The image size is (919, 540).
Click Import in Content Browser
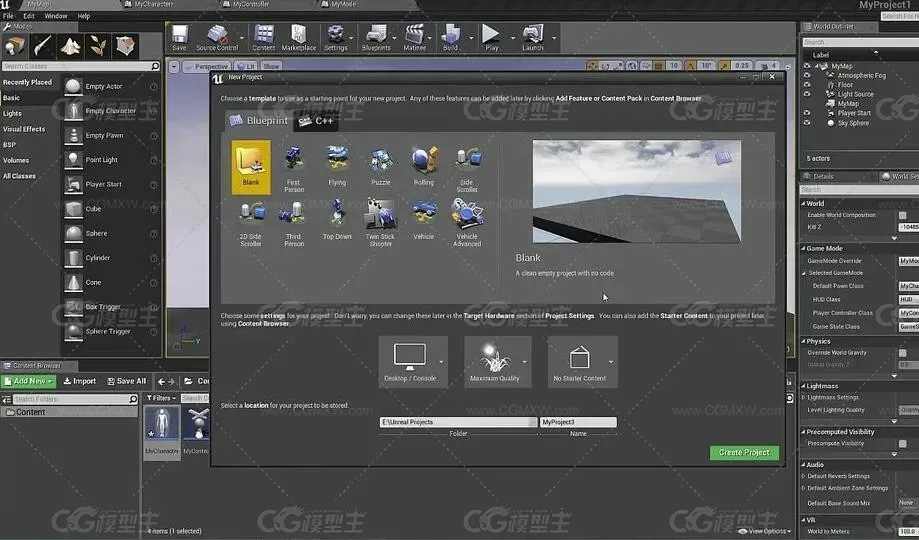(80, 381)
